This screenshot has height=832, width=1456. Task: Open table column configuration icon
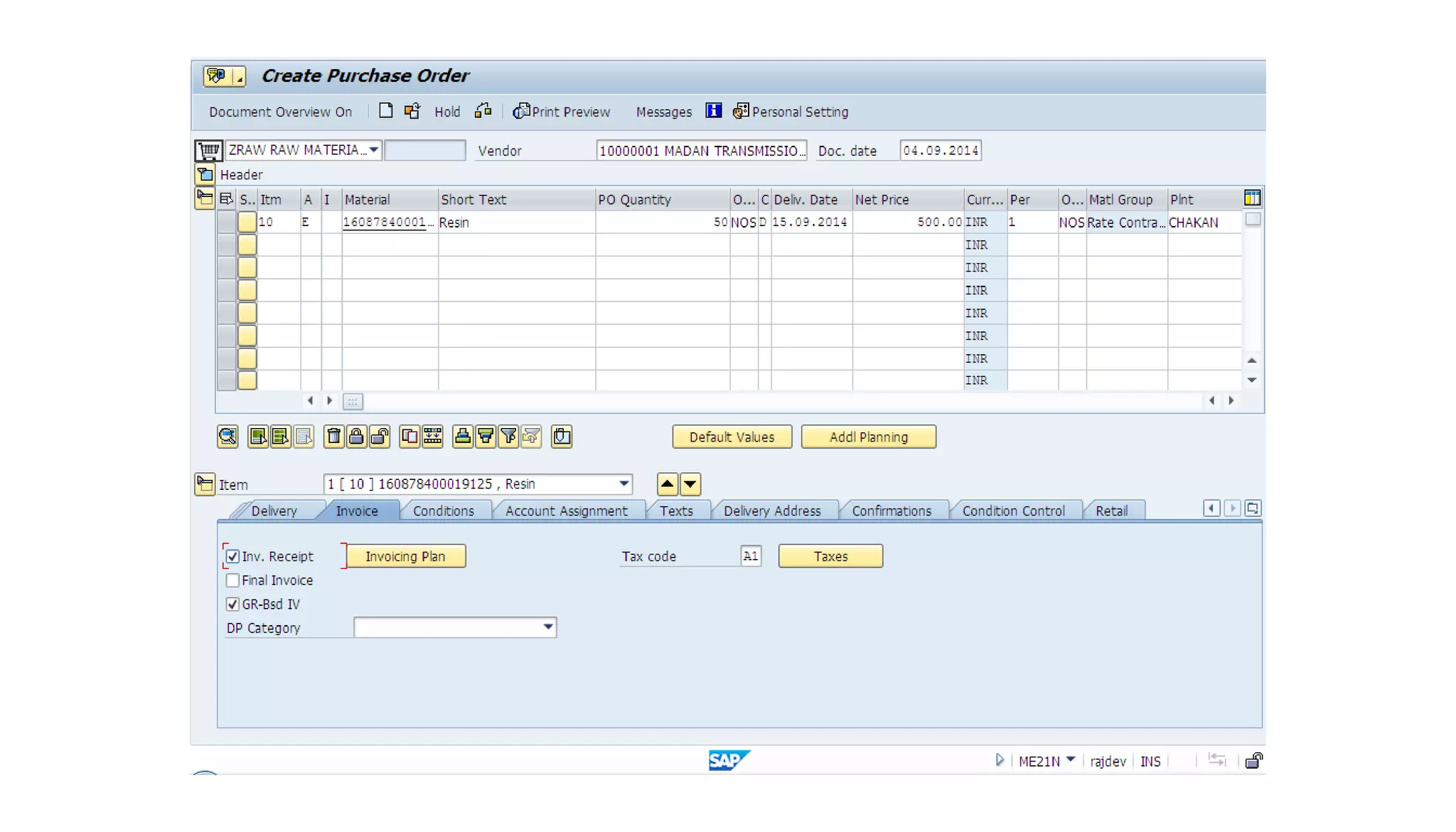click(1252, 198)
